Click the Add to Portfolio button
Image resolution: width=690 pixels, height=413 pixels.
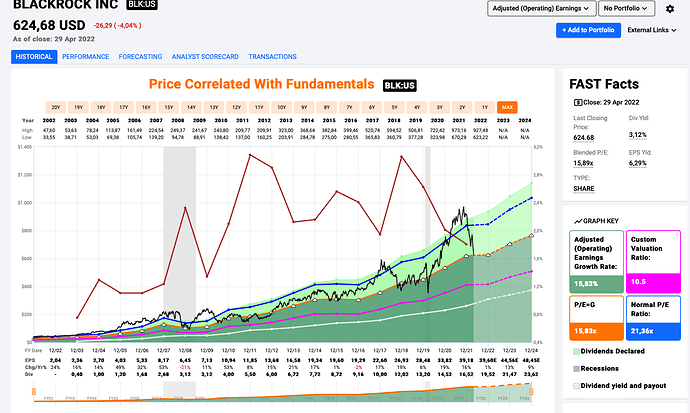click(587, 30)
